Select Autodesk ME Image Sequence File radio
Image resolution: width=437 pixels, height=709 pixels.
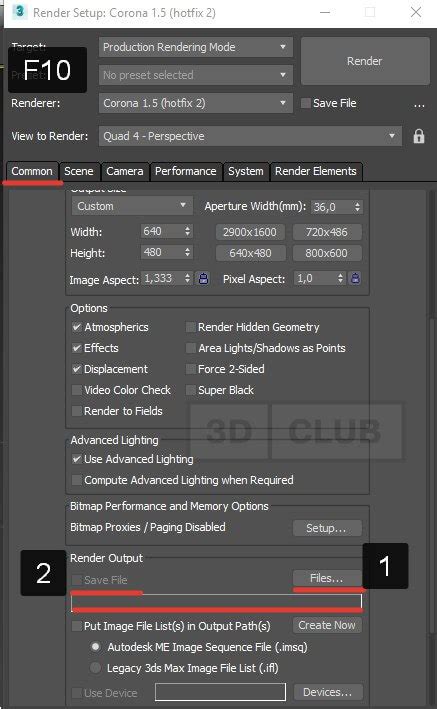coord(95,647)
